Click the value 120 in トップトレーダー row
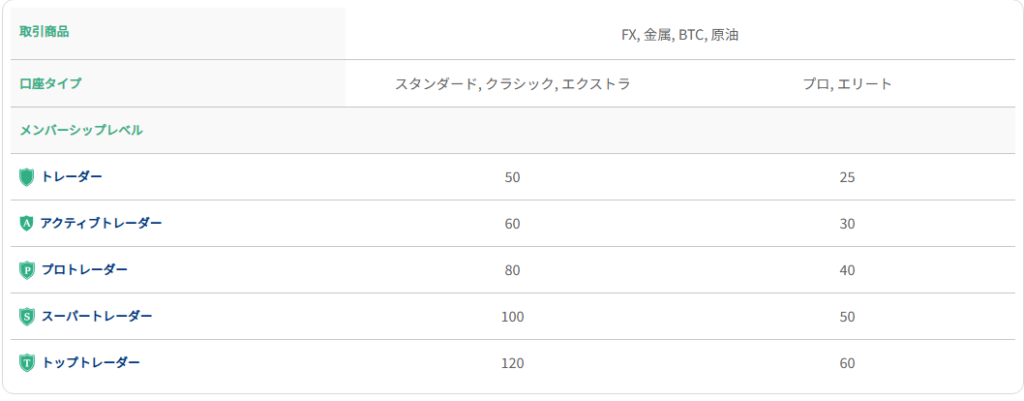Viewport: 1024px width, 401px height. coord(513,363)
